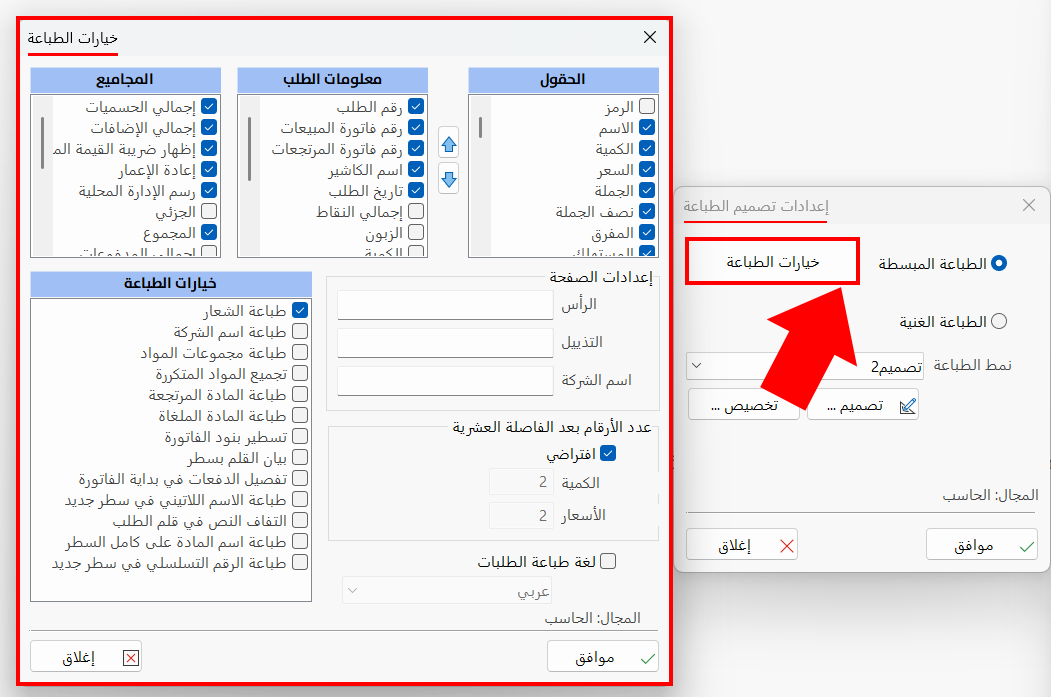
Task: Click the move down arrow icon
Action: (449, 178)
